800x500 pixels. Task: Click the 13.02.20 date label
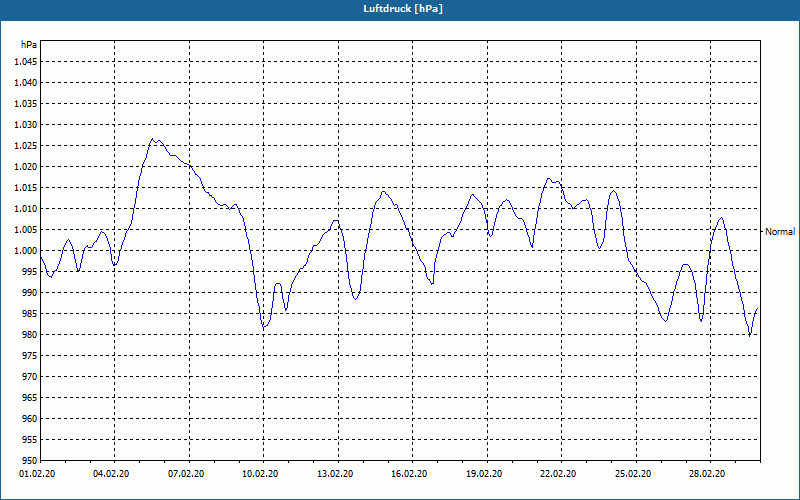(334, 474)
